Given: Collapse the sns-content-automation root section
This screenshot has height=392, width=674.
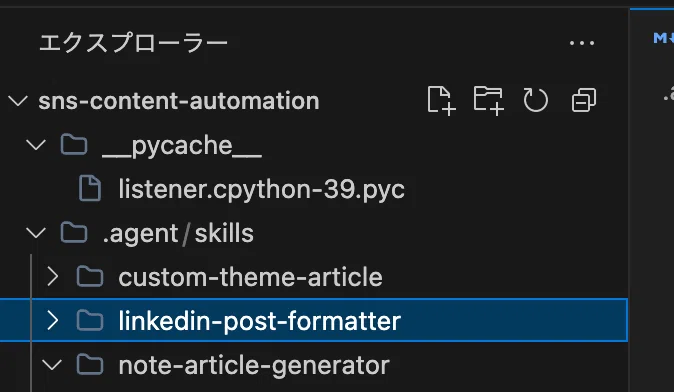Looking at the screenshot, I should [x=18, y=101].
